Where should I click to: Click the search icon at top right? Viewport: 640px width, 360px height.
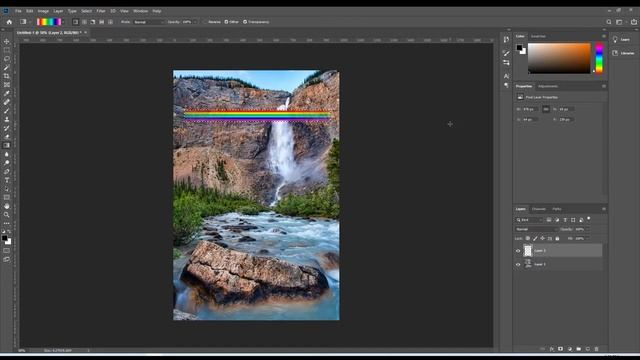pyautogui.click(x=609, y=22)
